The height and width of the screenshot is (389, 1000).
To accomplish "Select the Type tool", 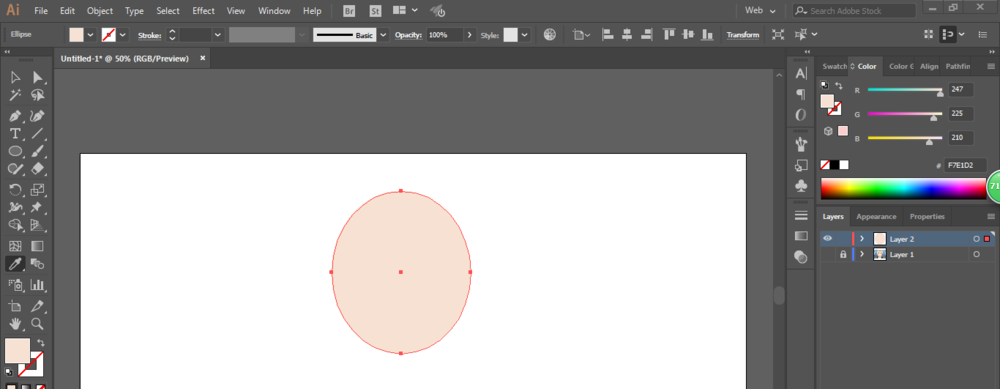I will click(x=15, y=134).
